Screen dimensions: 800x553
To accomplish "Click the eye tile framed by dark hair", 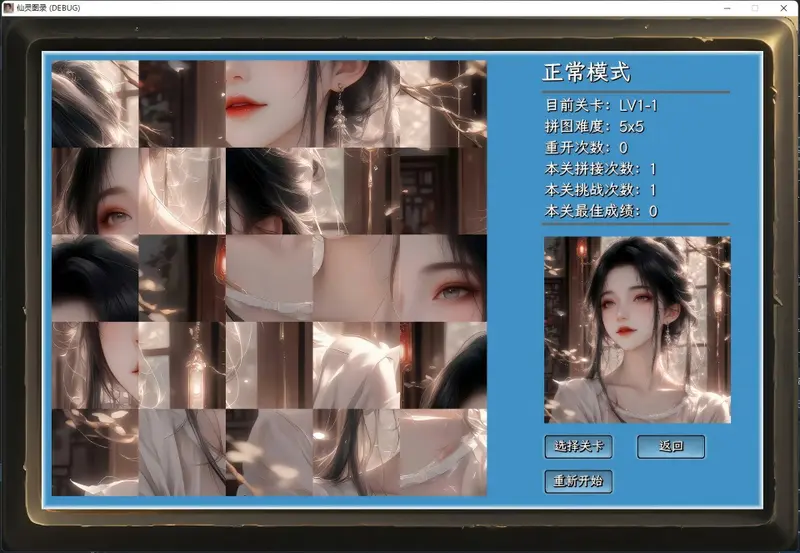I will click(x=95, y=191).
